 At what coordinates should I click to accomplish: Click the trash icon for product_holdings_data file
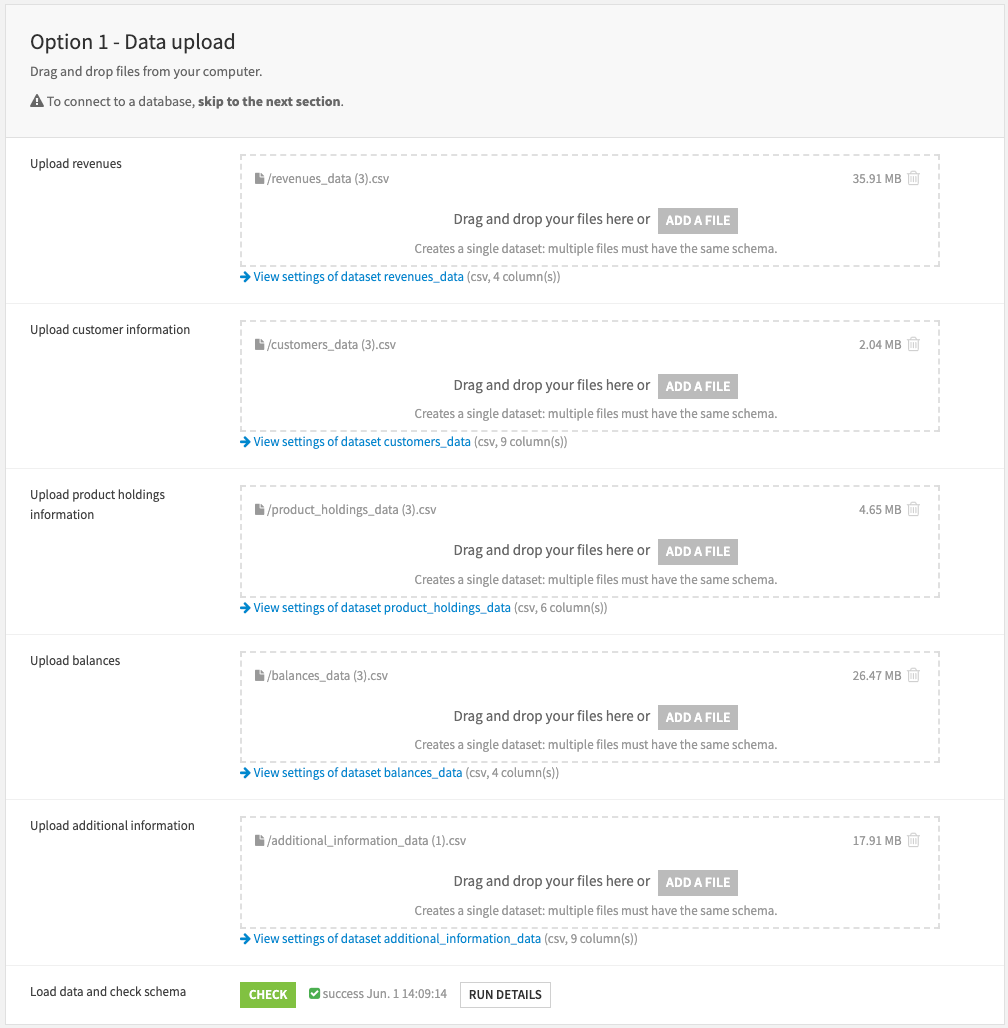[913, 509]
